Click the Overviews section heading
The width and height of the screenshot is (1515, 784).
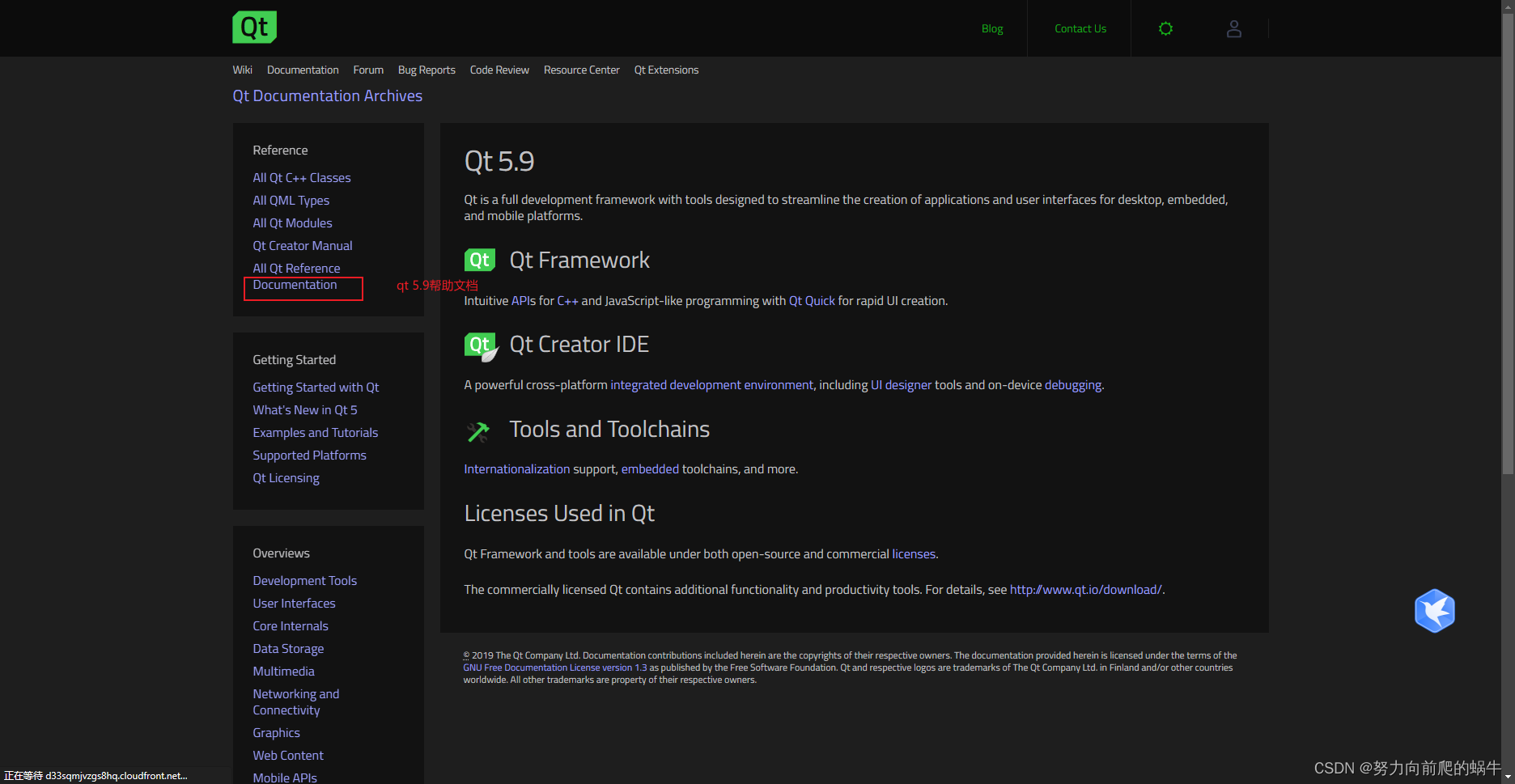tap(281, 553)
